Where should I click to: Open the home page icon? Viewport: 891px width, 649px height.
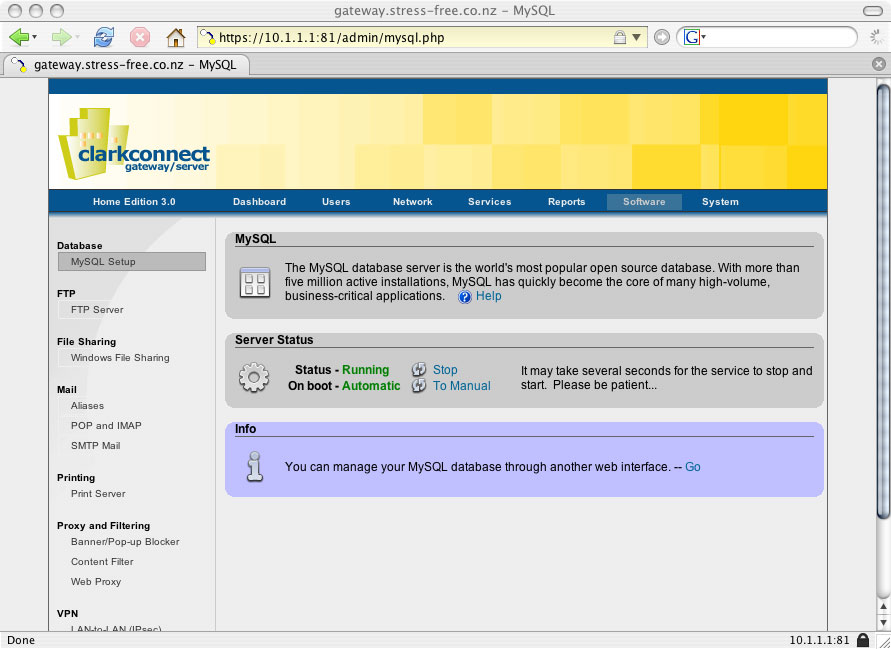[x=176, y=38]
